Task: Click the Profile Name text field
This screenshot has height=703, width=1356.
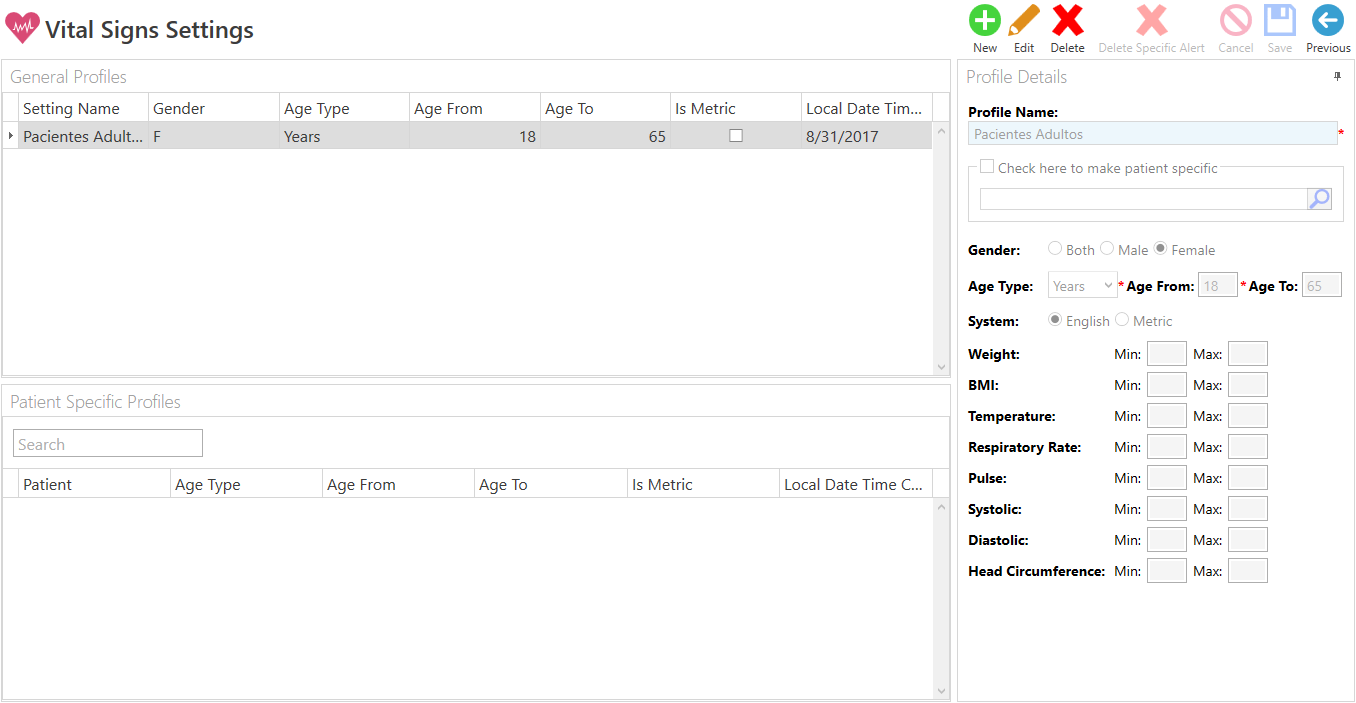Action: 1150,132
